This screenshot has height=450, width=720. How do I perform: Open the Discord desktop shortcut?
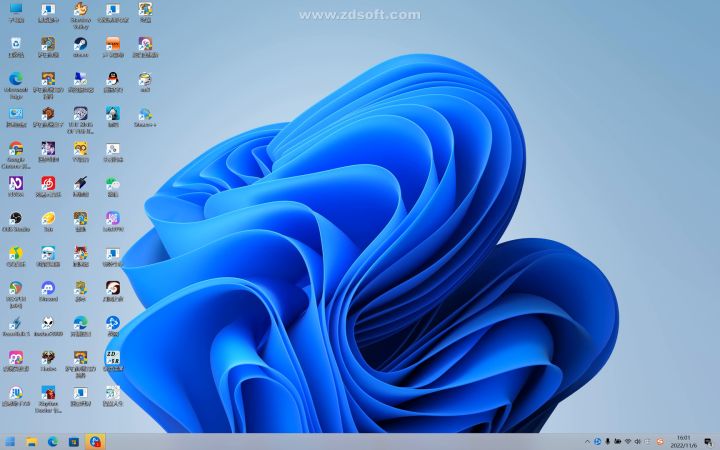point(48,292)
